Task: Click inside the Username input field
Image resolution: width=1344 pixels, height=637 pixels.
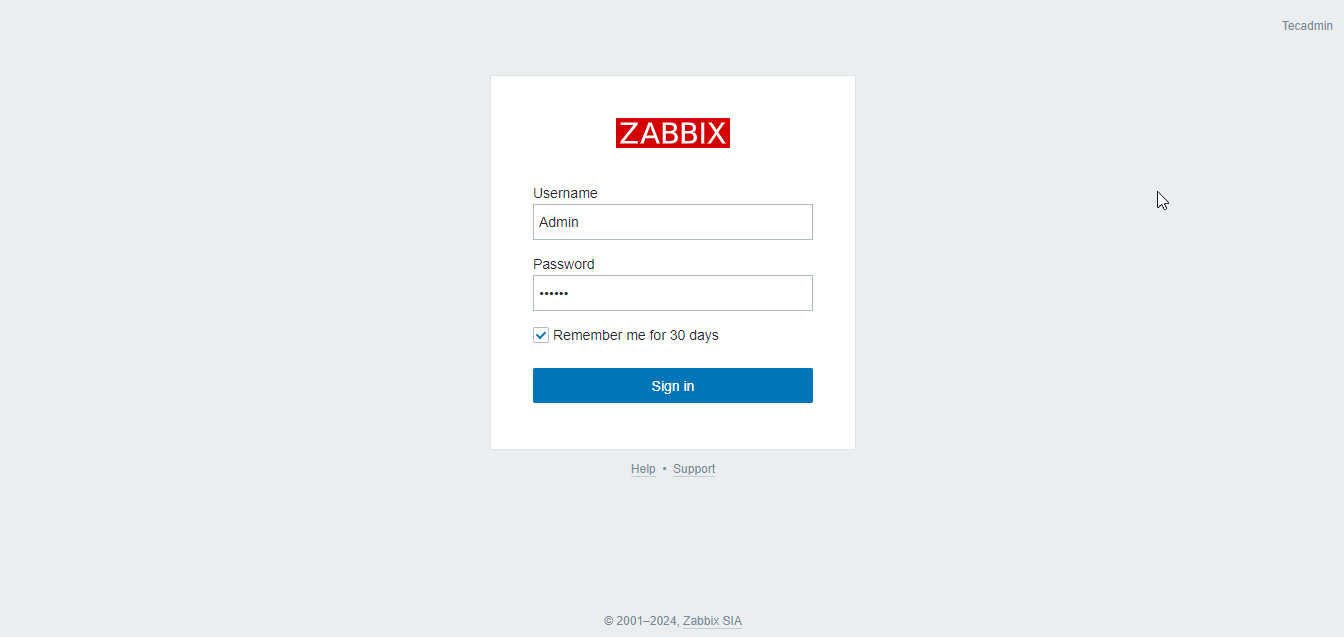Action: click(x=672, y=221)
